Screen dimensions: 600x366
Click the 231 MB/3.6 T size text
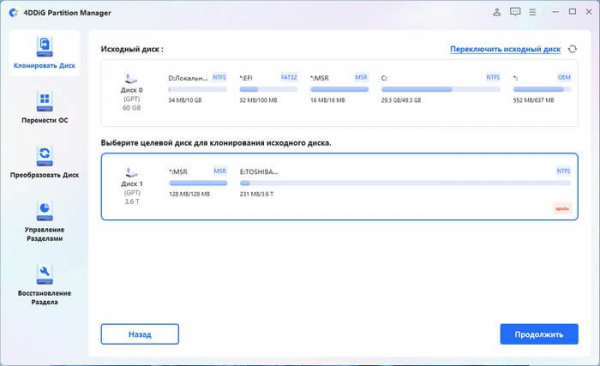point(256,194)
